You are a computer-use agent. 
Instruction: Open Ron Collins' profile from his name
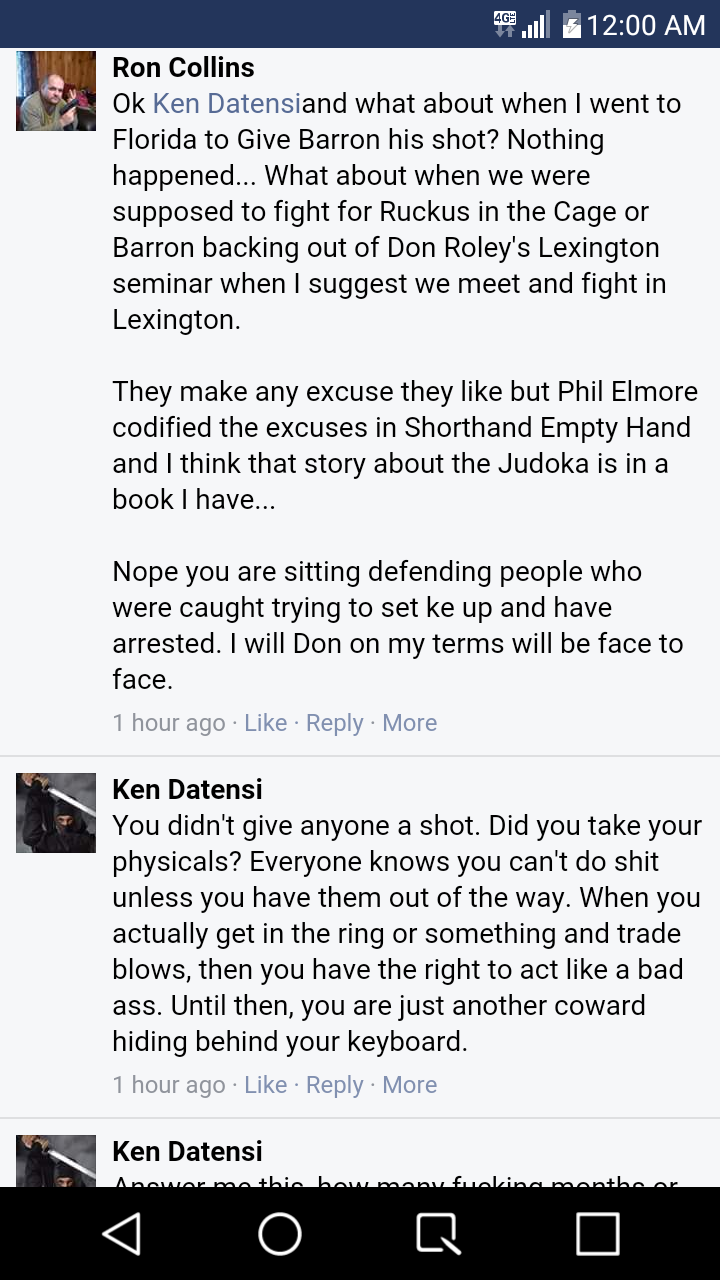(183, 68)
